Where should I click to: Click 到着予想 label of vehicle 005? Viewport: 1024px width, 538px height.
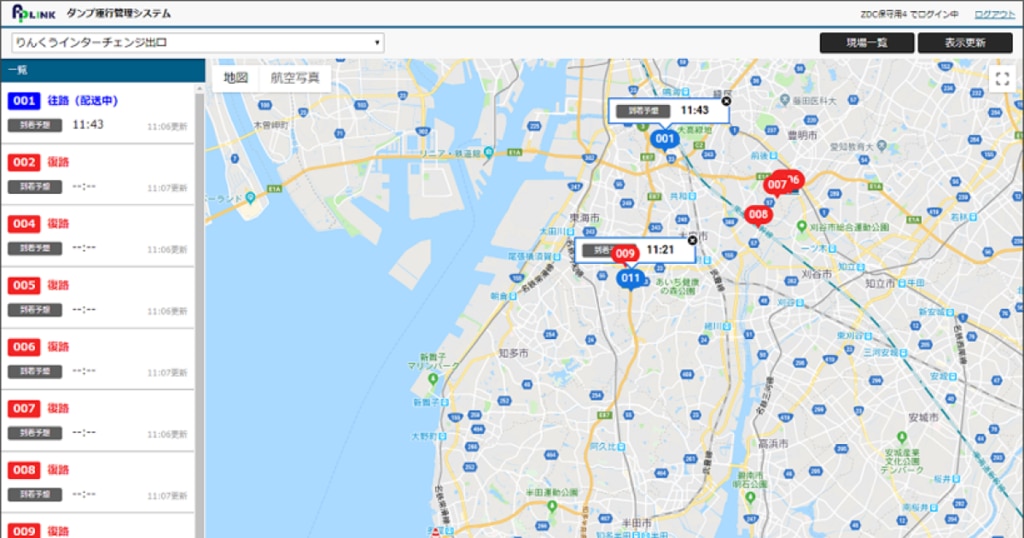click(35, 309)
